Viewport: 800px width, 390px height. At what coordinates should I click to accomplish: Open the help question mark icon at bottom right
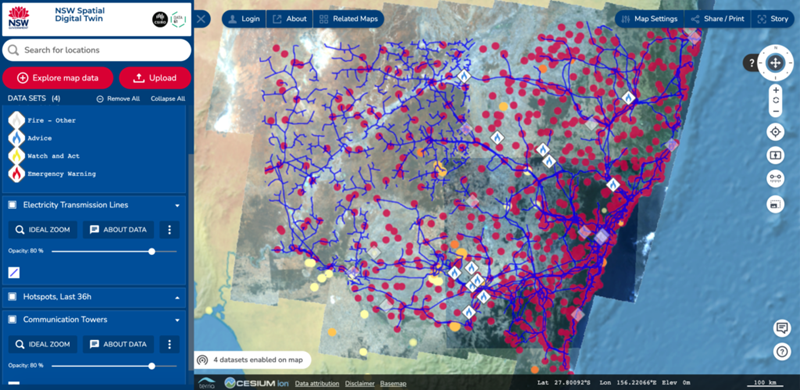tap(782, 352)
